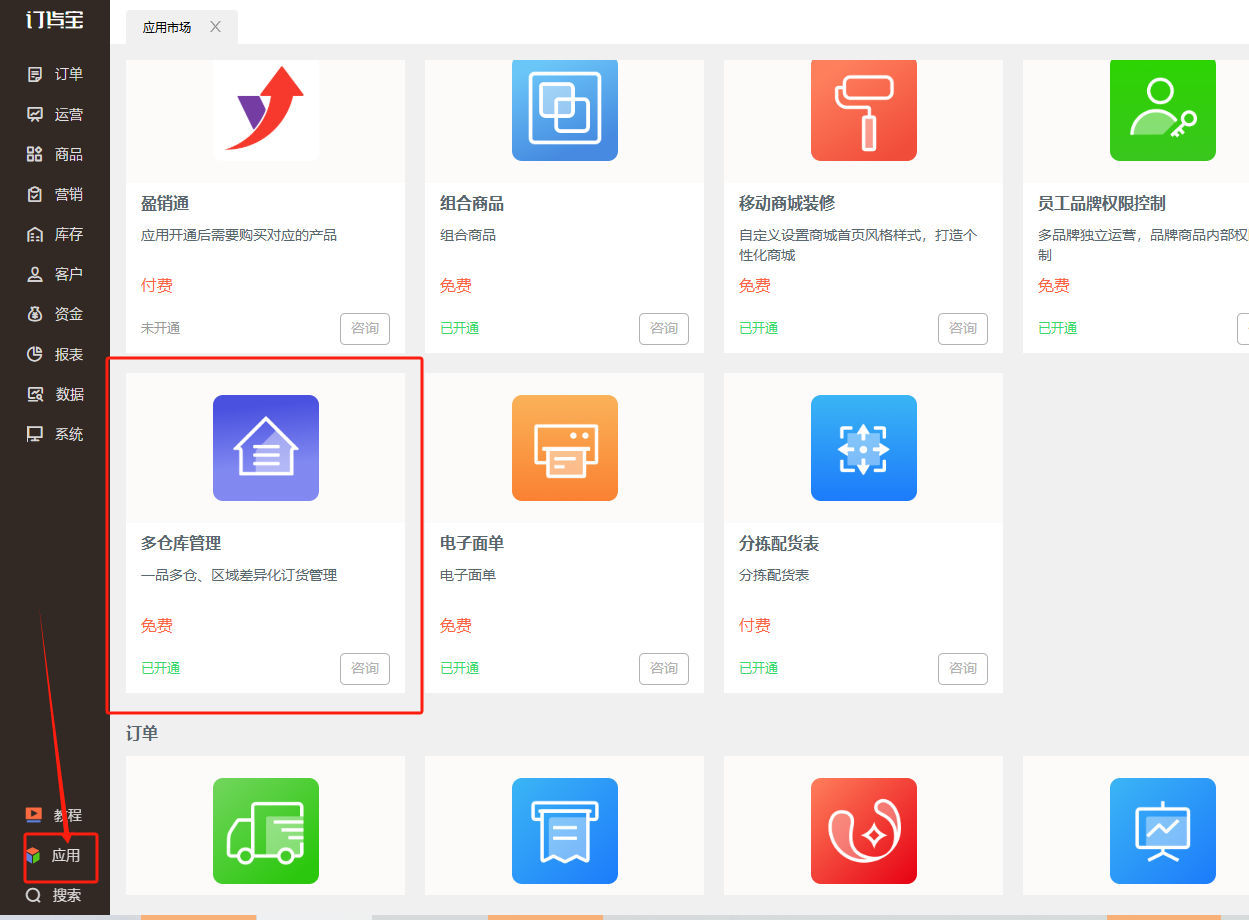Image resolution: width=1249 pixels, height=920 pixels.
Task: Open the 报表 sidebar label
Action: click(x=69, y=354)
